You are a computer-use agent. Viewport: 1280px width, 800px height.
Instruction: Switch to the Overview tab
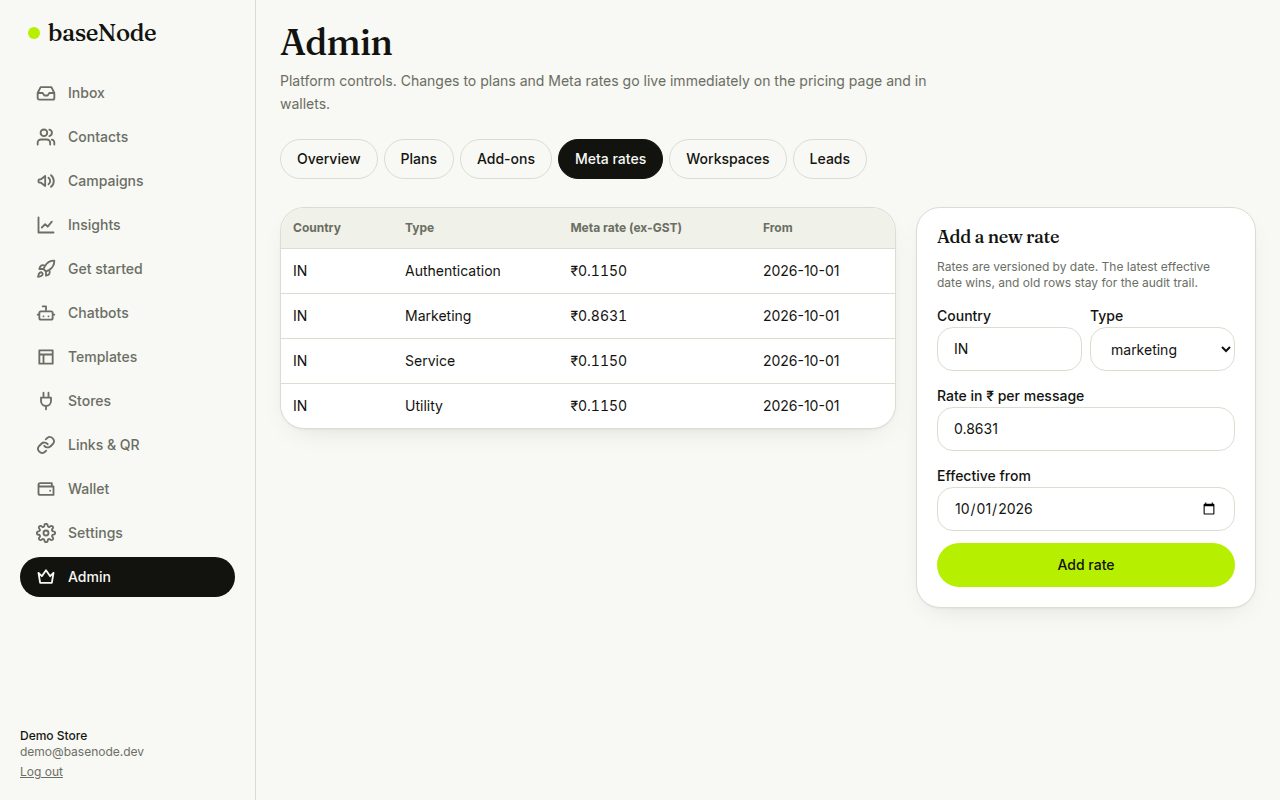[328, 159]
